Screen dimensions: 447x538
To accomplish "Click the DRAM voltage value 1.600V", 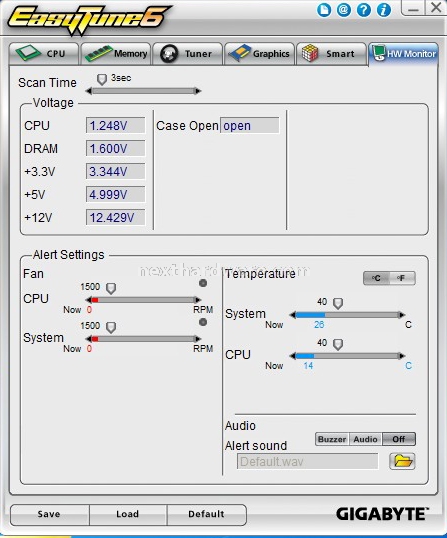I will click(116, 149).
